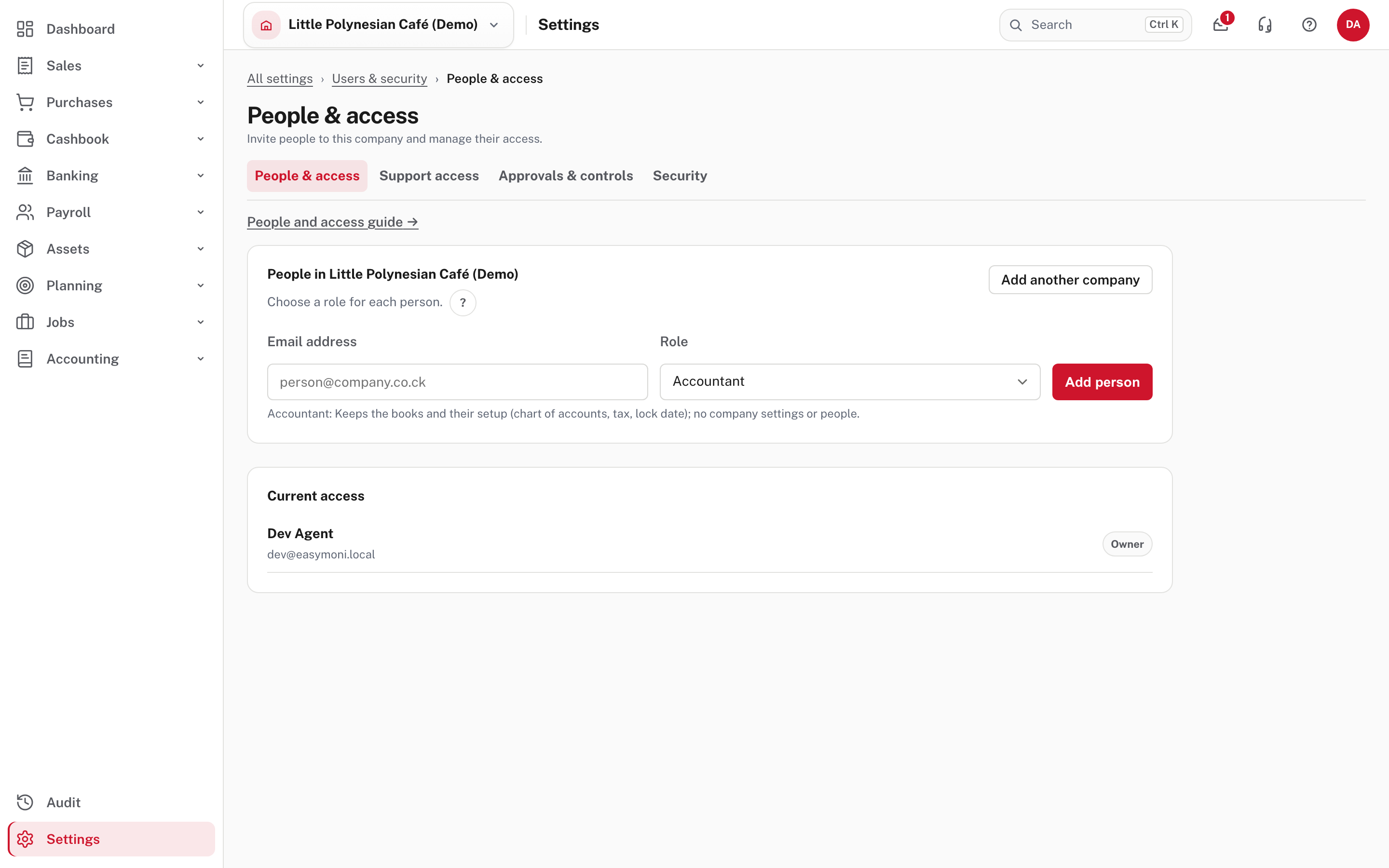Click the Jobs briefcase icon
Screen dimensions: 1389x868
[x=25, y=322]
